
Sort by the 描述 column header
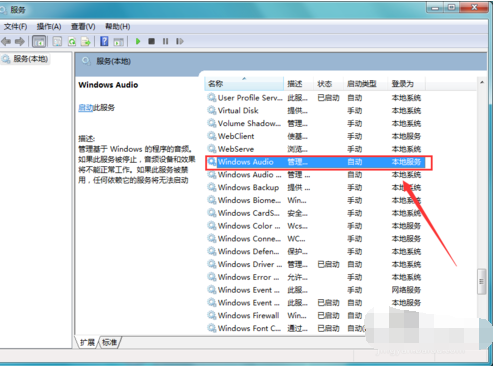299,84
